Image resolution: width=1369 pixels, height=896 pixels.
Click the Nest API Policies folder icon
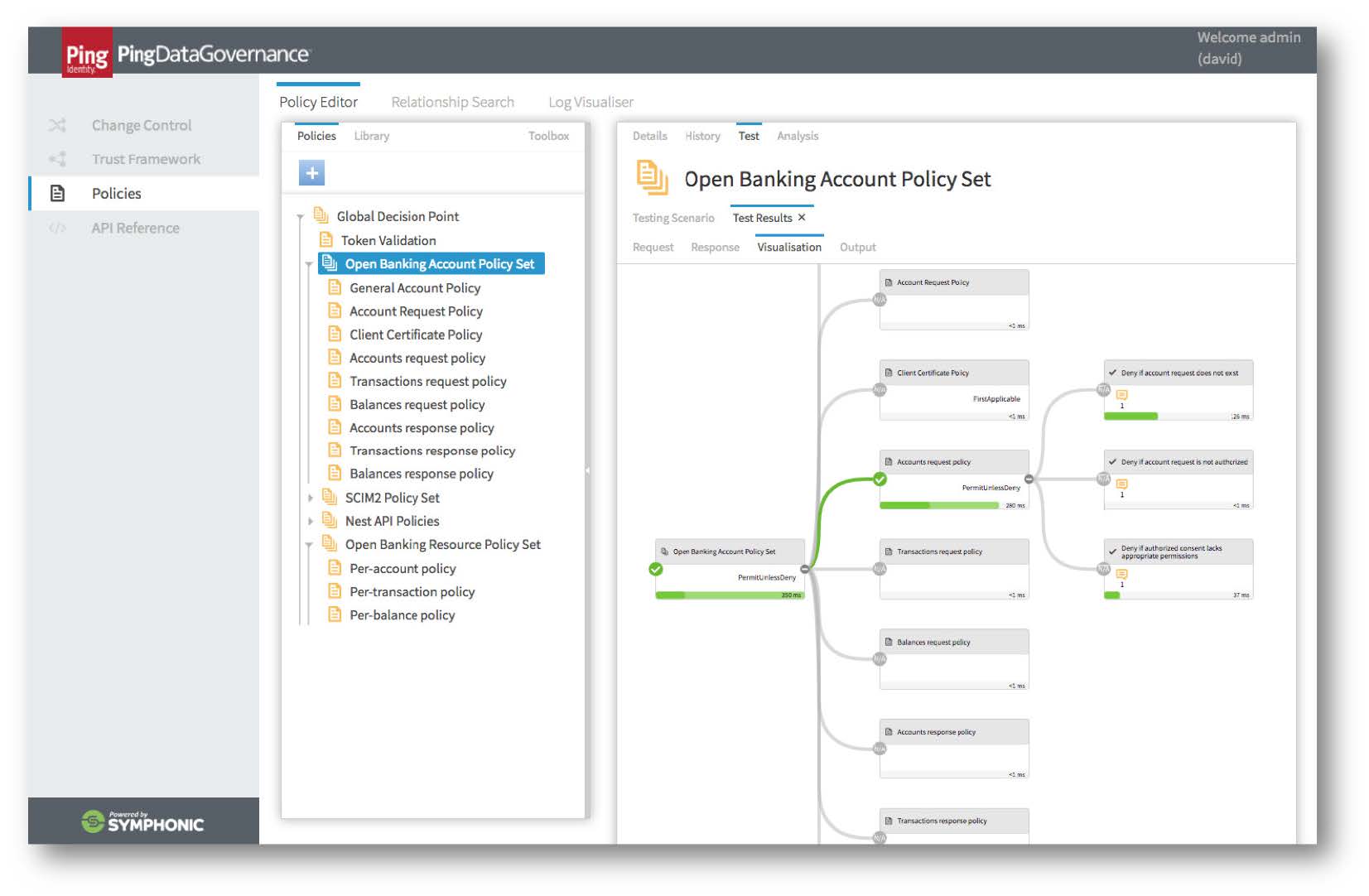tap(330, 520)
